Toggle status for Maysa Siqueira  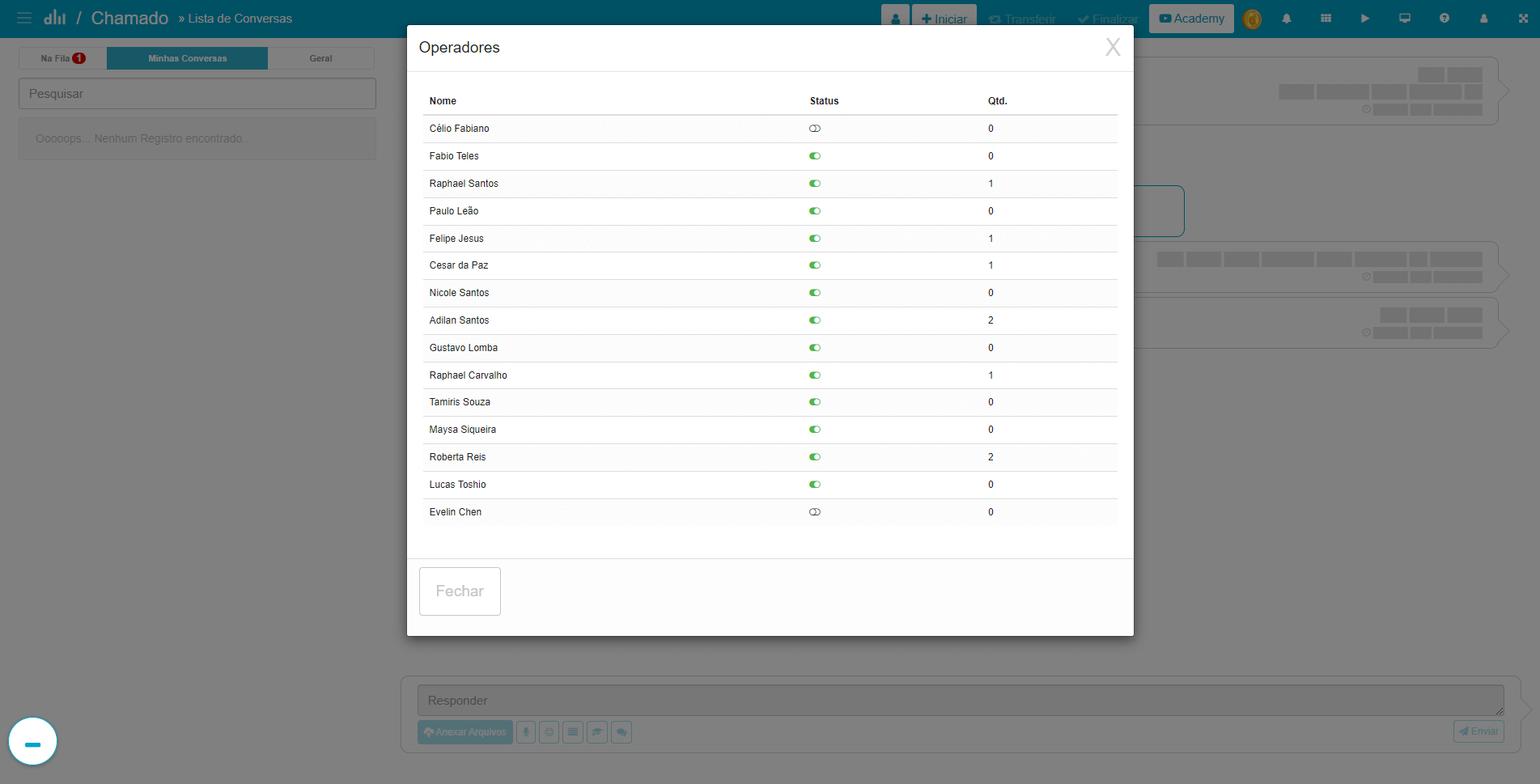(x=815, y=430)
